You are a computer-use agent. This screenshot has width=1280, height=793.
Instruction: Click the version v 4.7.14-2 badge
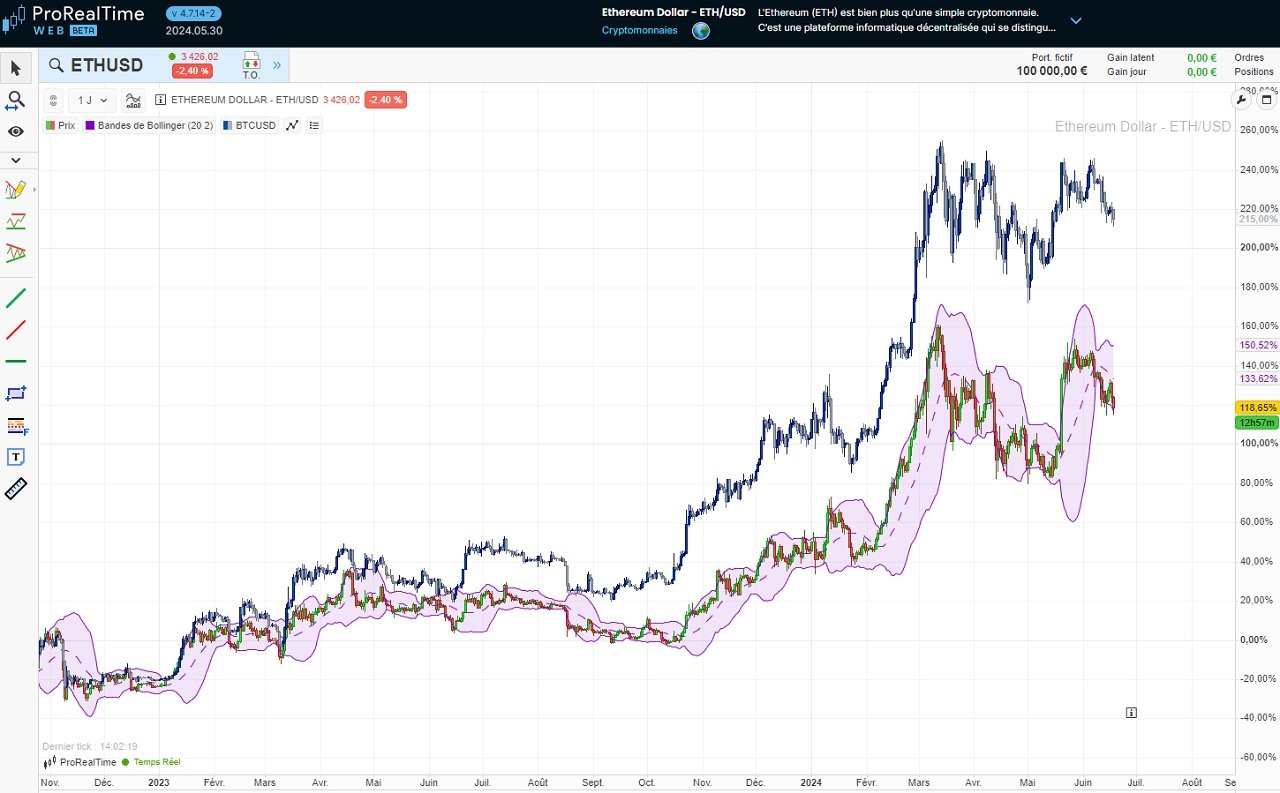click(194, 13)
